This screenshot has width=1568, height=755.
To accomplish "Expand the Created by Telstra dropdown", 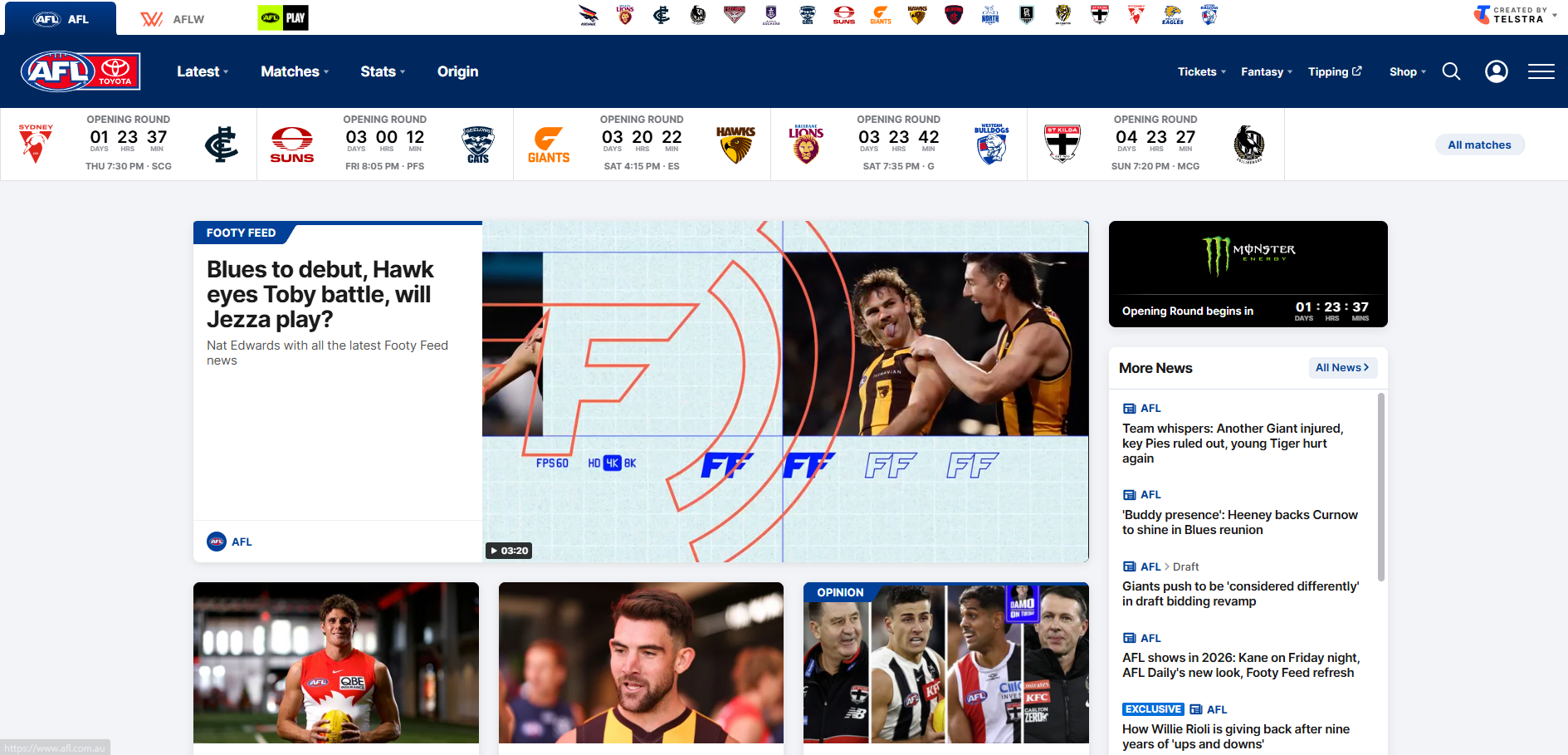I will click(x=1517, y=15).
